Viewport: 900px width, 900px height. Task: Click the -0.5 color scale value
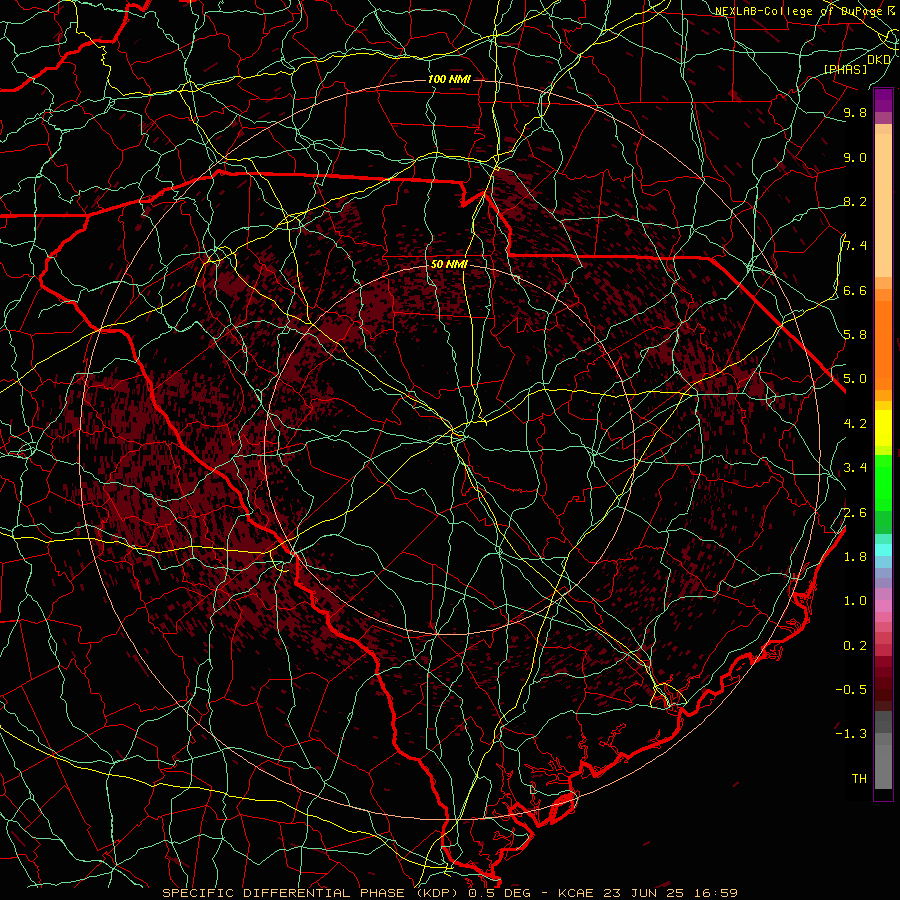click(x=851, y=689)
